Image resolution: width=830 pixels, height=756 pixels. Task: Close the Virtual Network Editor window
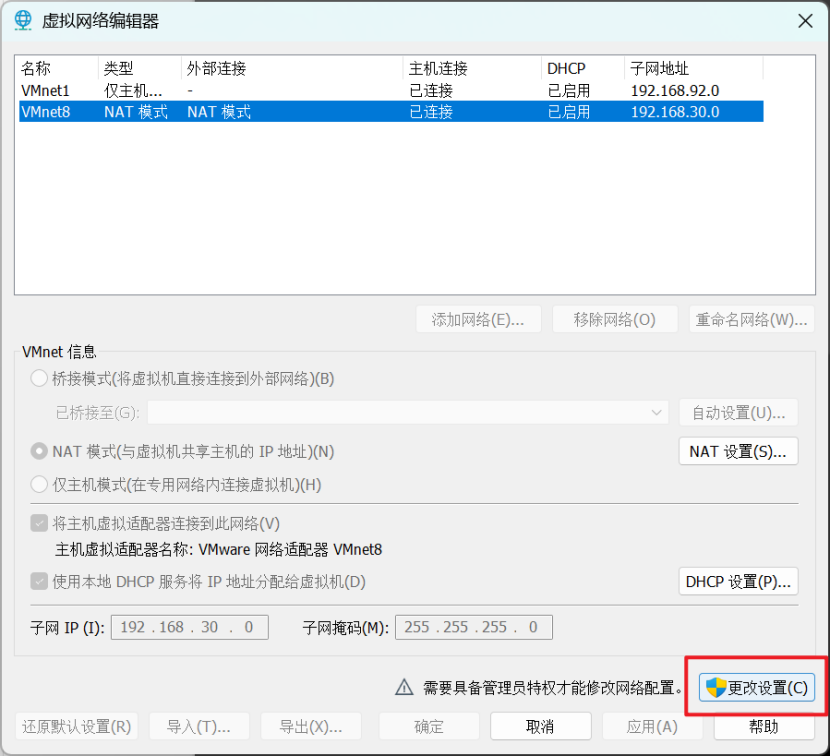point(805,21)
